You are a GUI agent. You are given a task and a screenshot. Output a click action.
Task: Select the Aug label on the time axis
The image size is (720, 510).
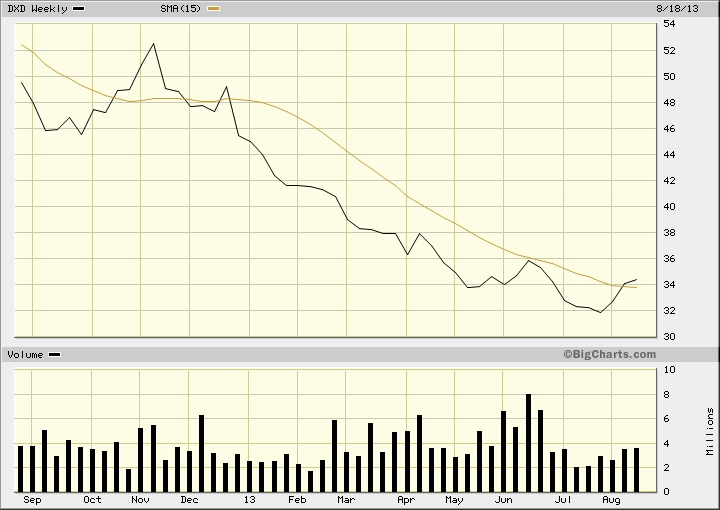[x=611, y=500]
